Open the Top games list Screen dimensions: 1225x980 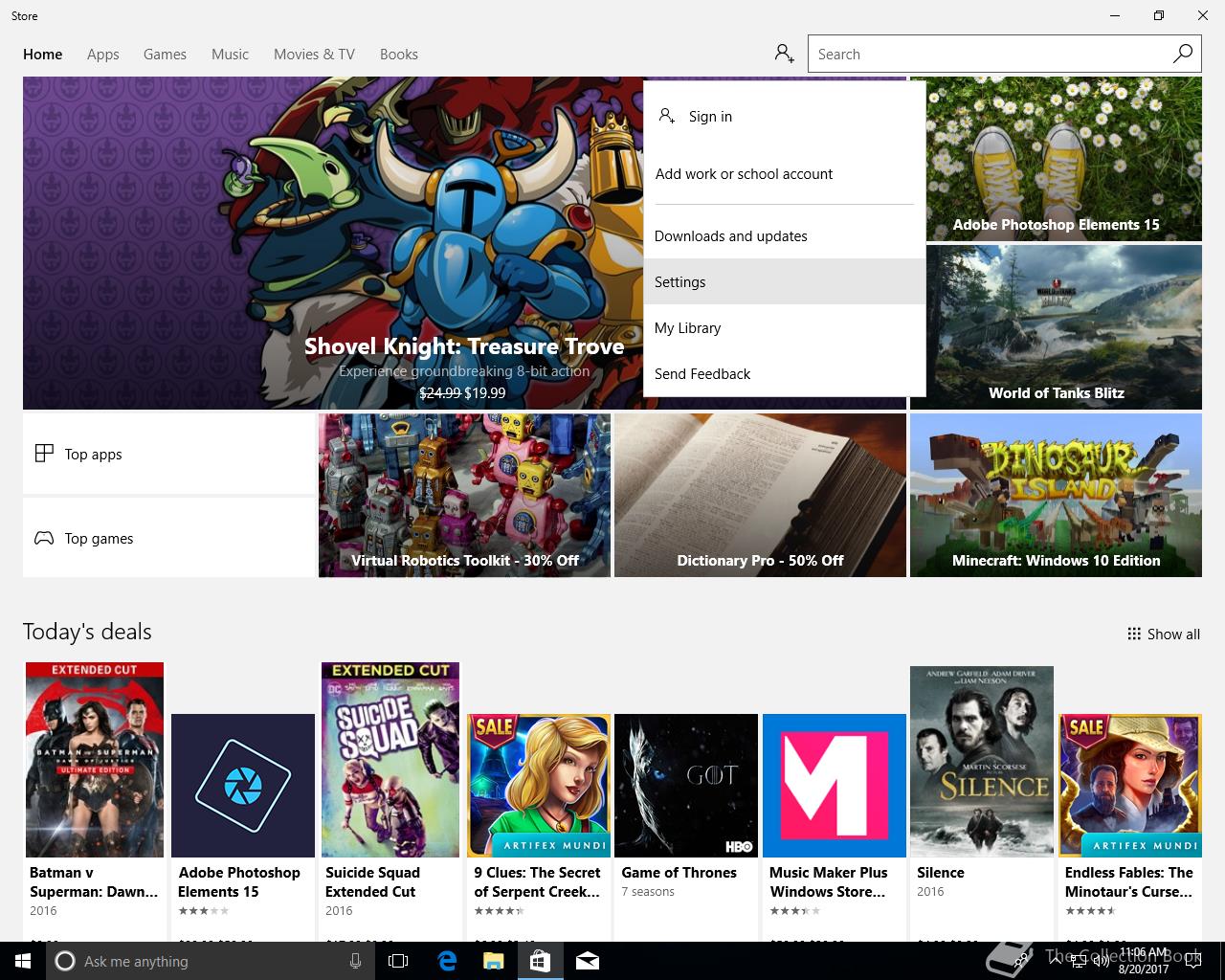pos(168,538)
